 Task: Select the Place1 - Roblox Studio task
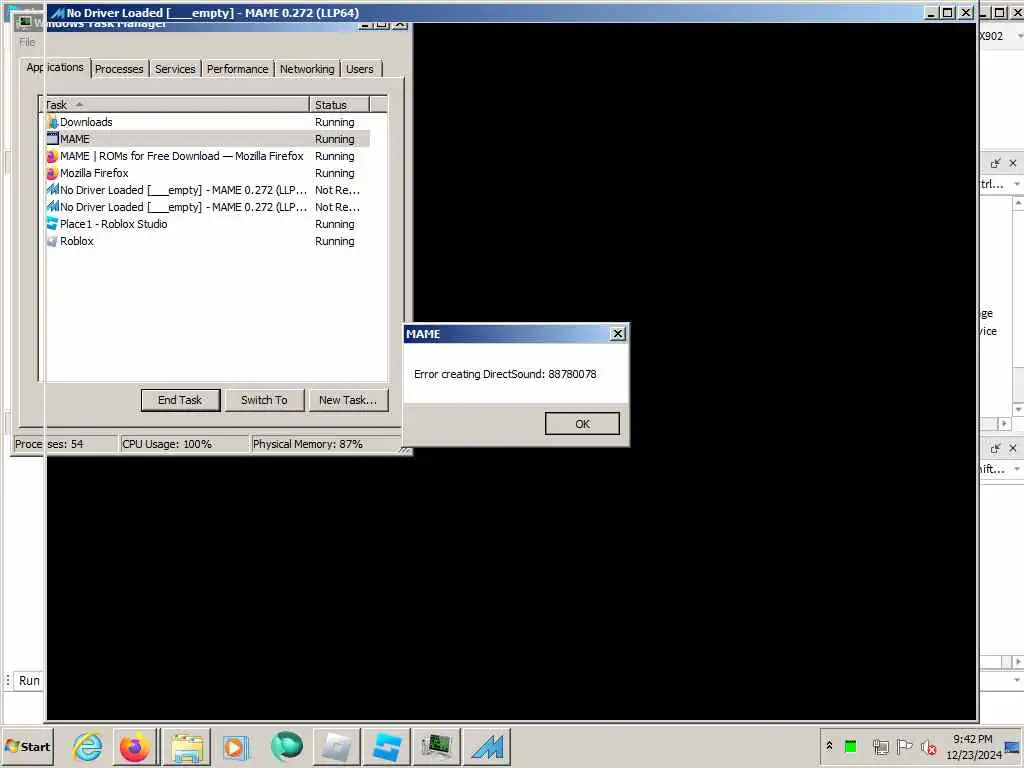tap(208, 224)
